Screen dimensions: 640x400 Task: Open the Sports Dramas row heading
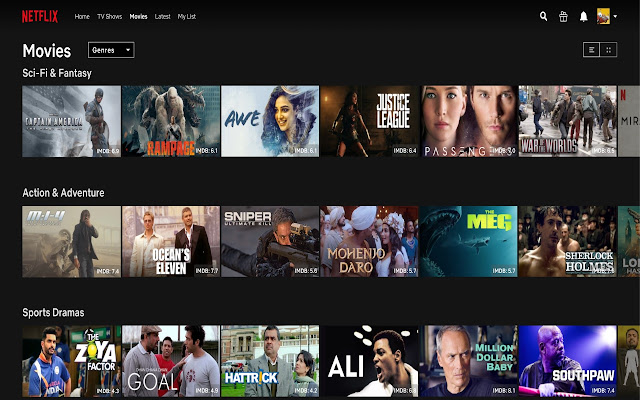53,313
